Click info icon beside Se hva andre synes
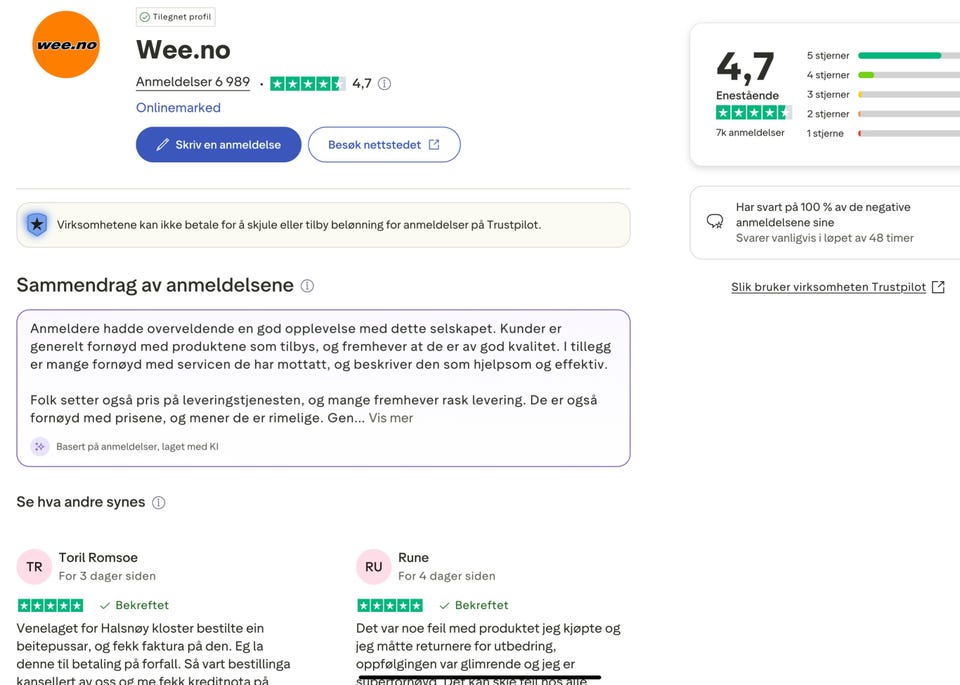This screenshot has width=960, height=685. pos(158,503)
